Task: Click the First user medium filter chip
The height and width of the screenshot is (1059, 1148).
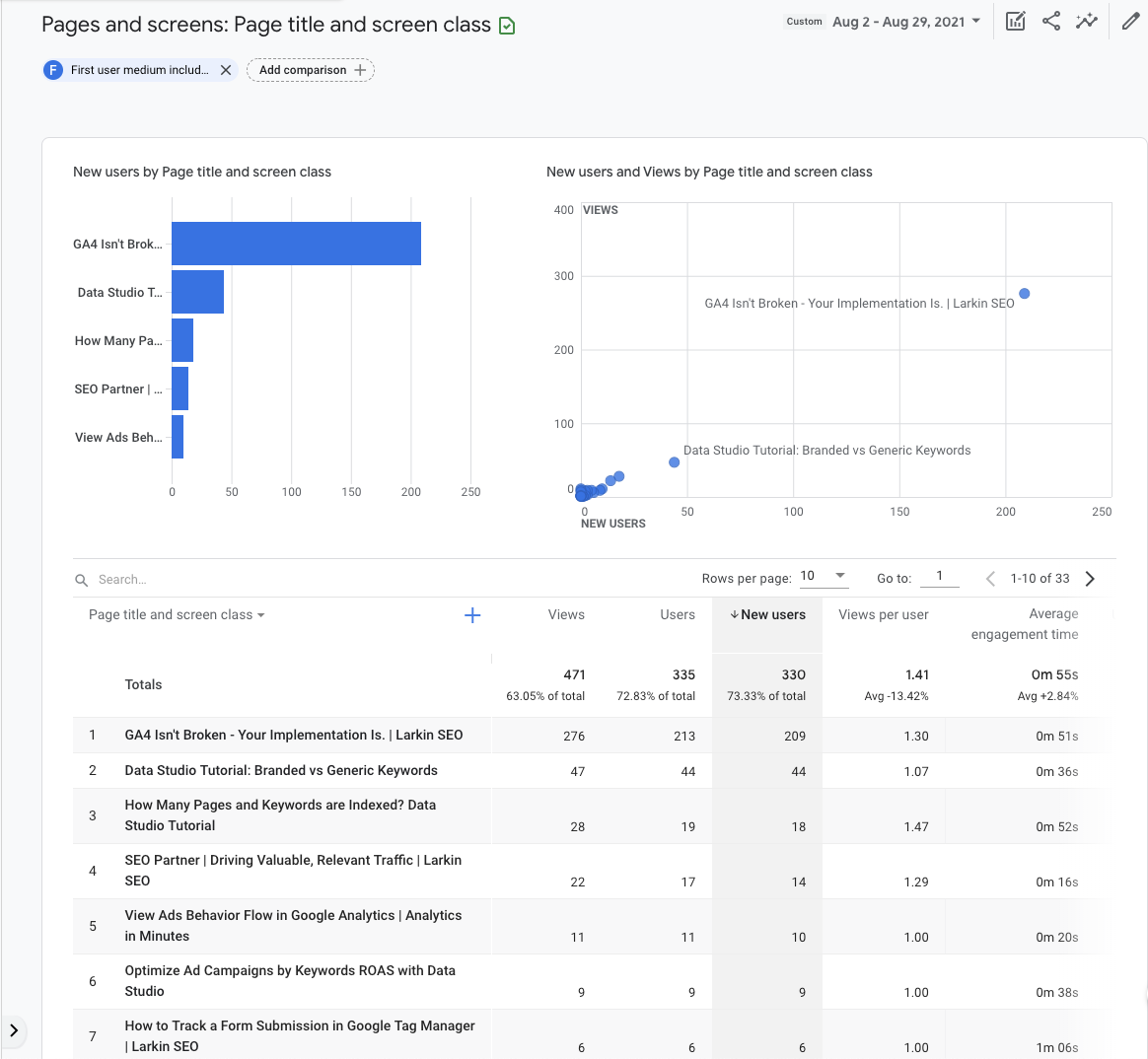Action: 138,70
